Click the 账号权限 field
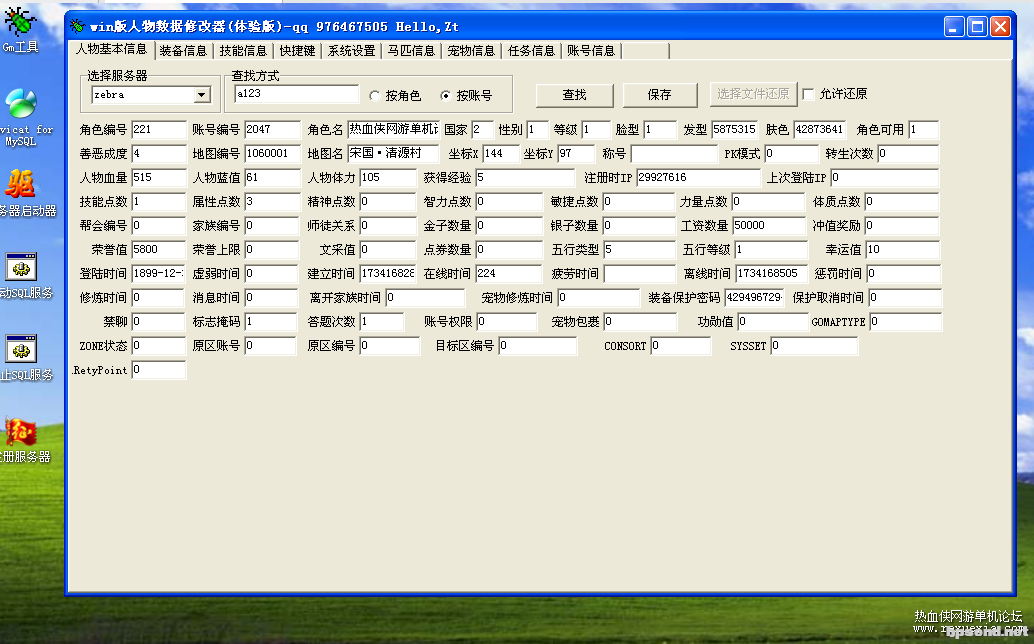This screenshot has height=644, width=1034. click(x=506, y=322)
